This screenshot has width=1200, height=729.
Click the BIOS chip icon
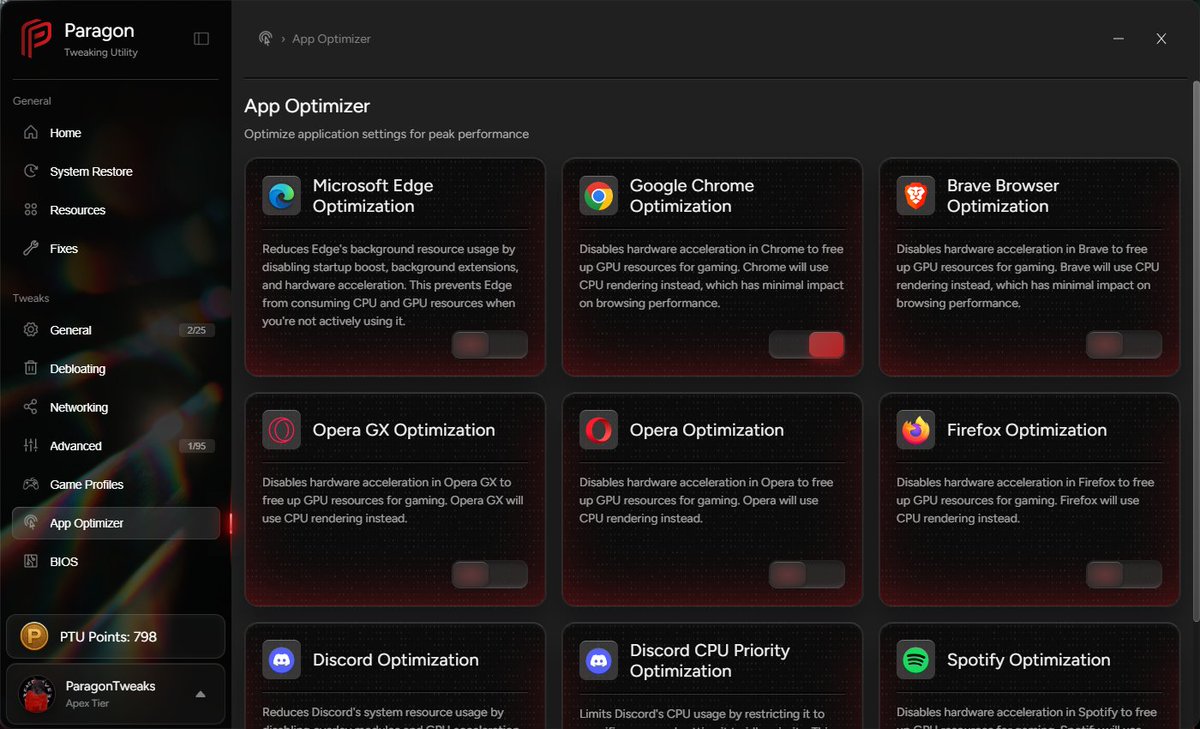(x=31, y=561)
